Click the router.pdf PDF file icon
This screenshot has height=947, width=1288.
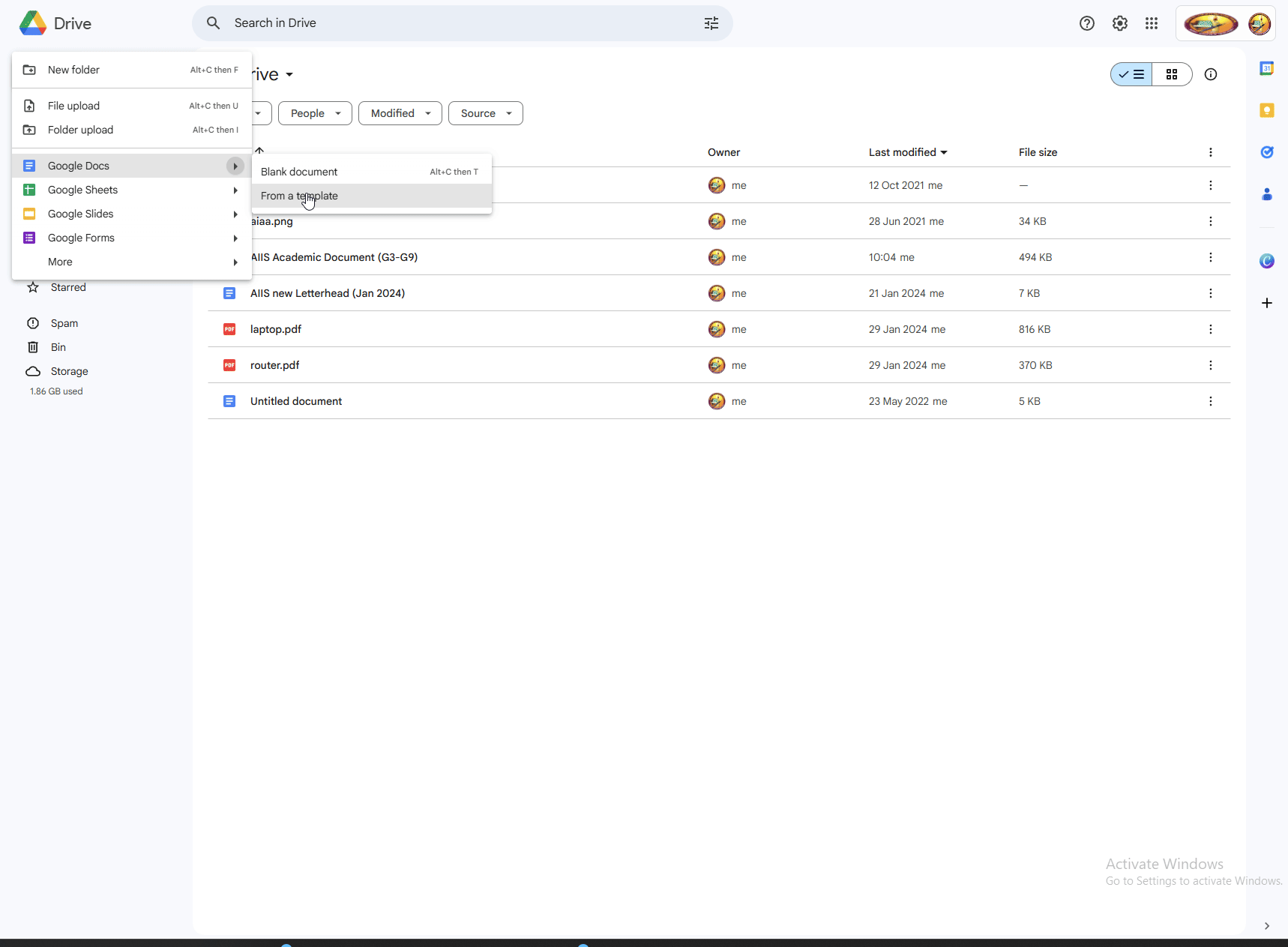pyautogui.click(x=229, y=365)
